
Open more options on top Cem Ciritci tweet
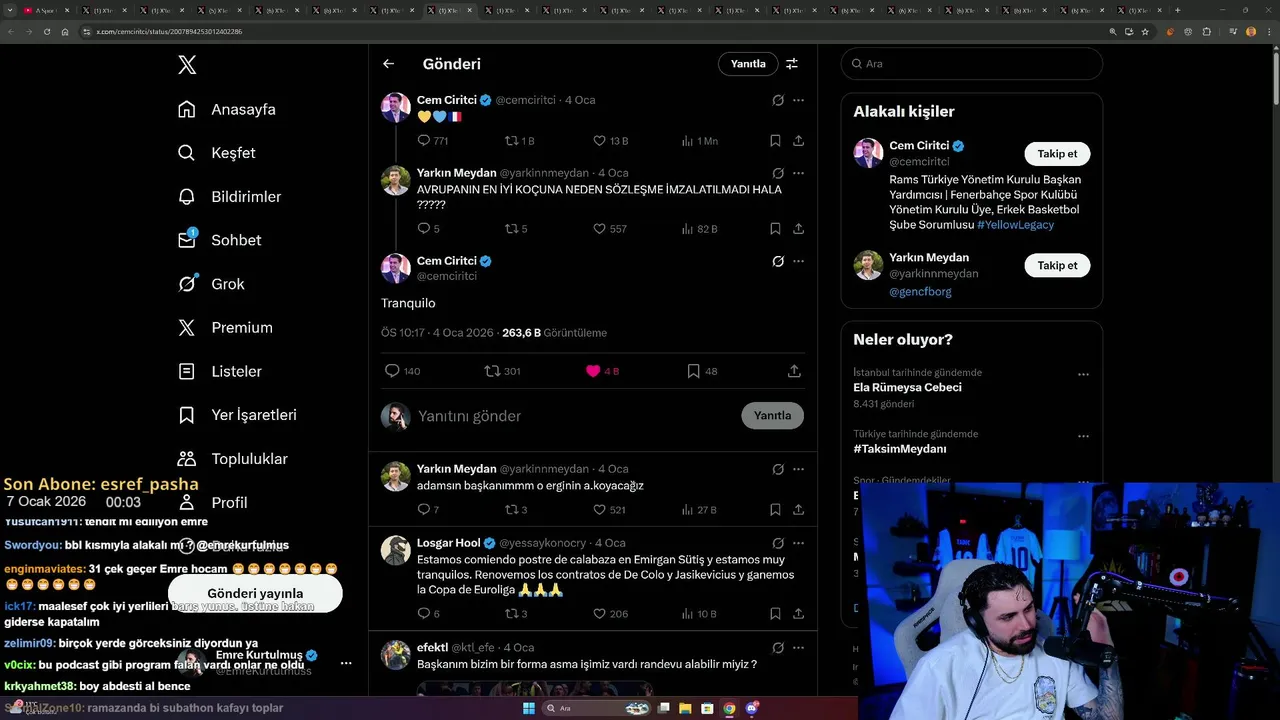pyautogui.click(x=798, y=100)
